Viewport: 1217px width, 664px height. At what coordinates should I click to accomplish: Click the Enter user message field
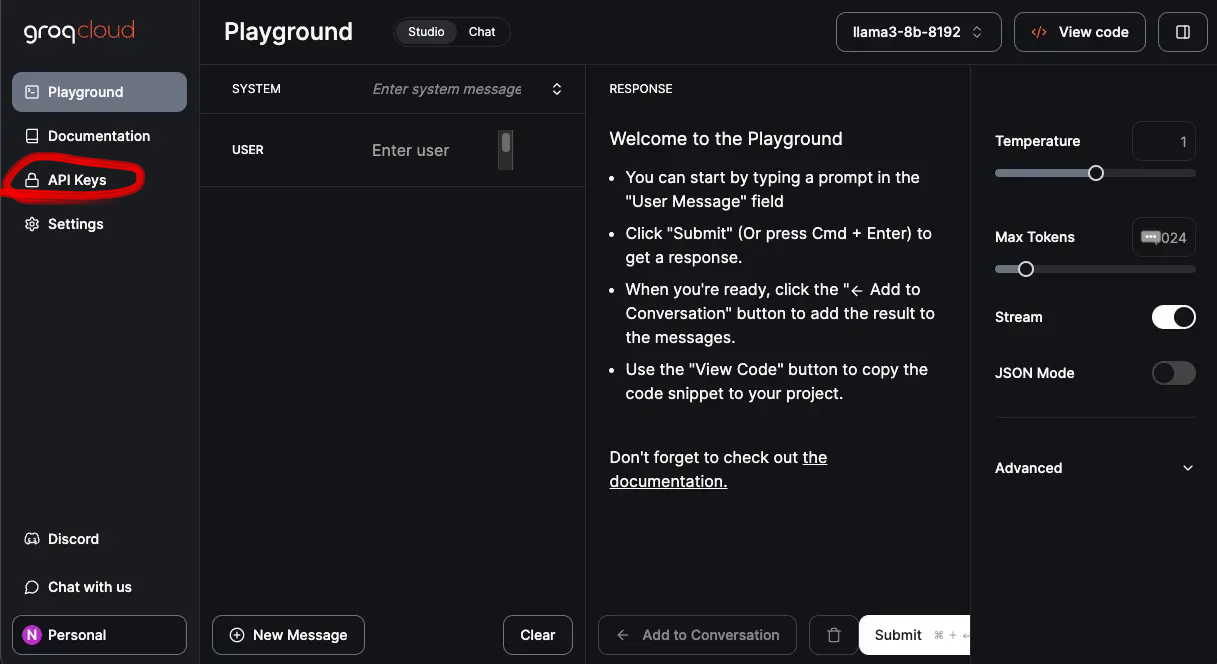[x=430, y=151]
